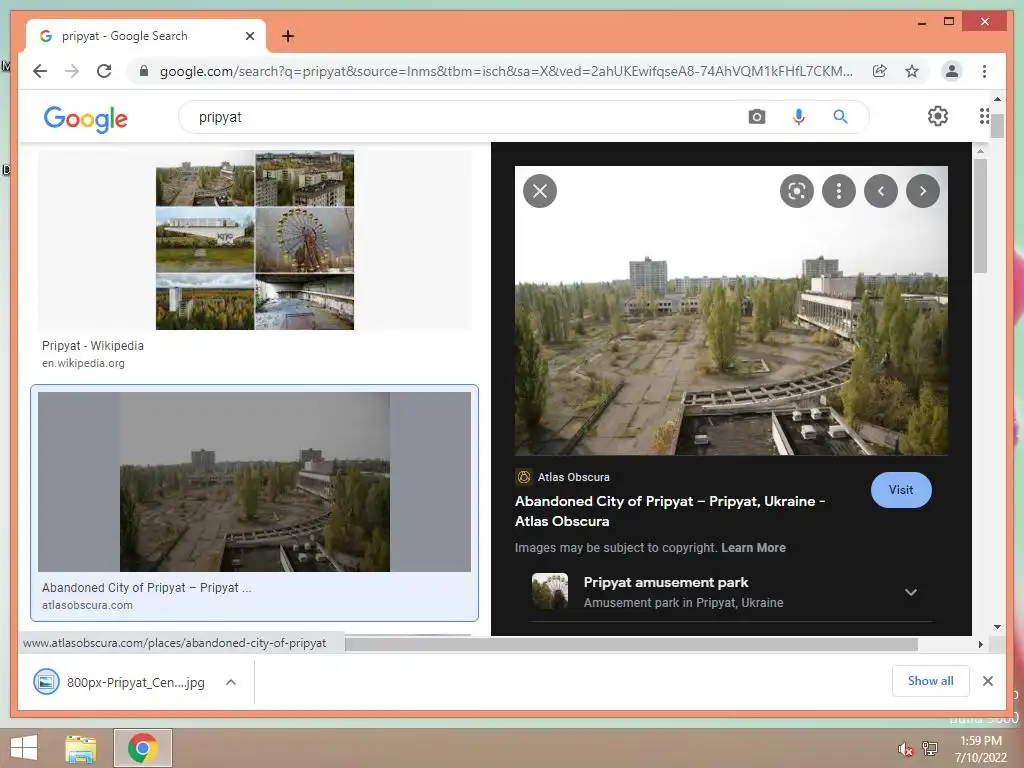Select the atlasobscura.com result thumbnail

254,482
